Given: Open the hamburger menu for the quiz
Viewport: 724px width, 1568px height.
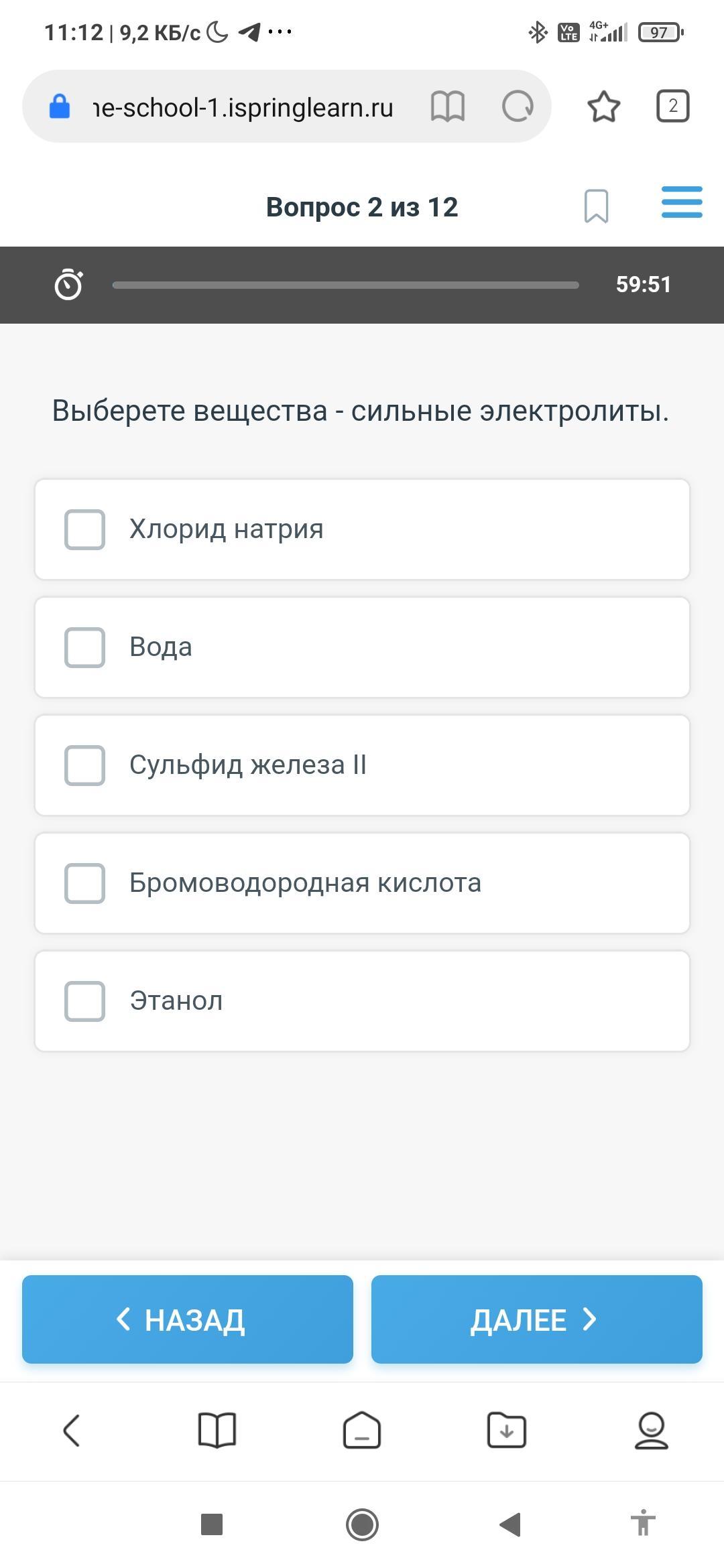Looking at the screenshot, I should coord(682,202).
